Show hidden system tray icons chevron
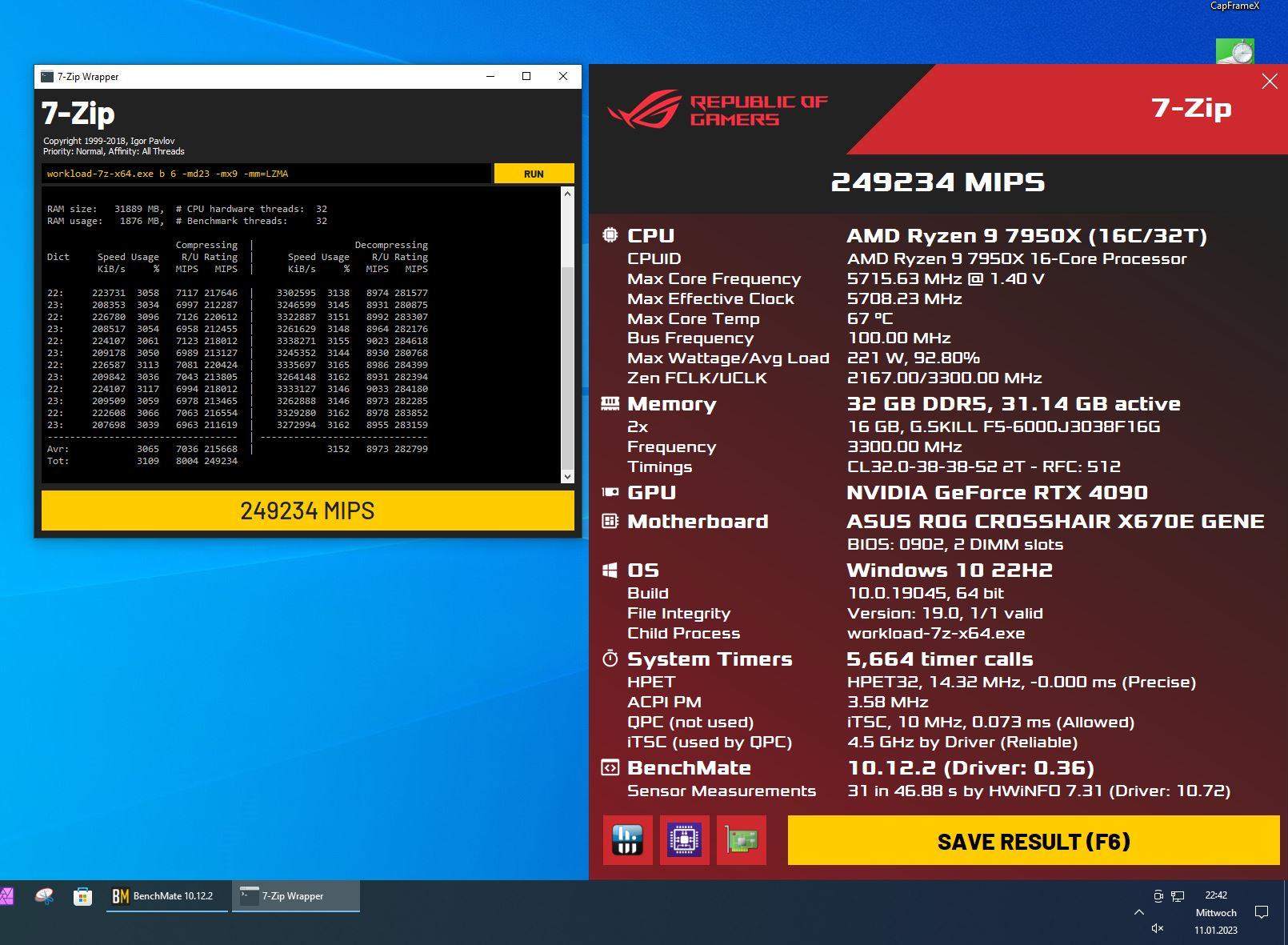 (x=1139, y=912)
